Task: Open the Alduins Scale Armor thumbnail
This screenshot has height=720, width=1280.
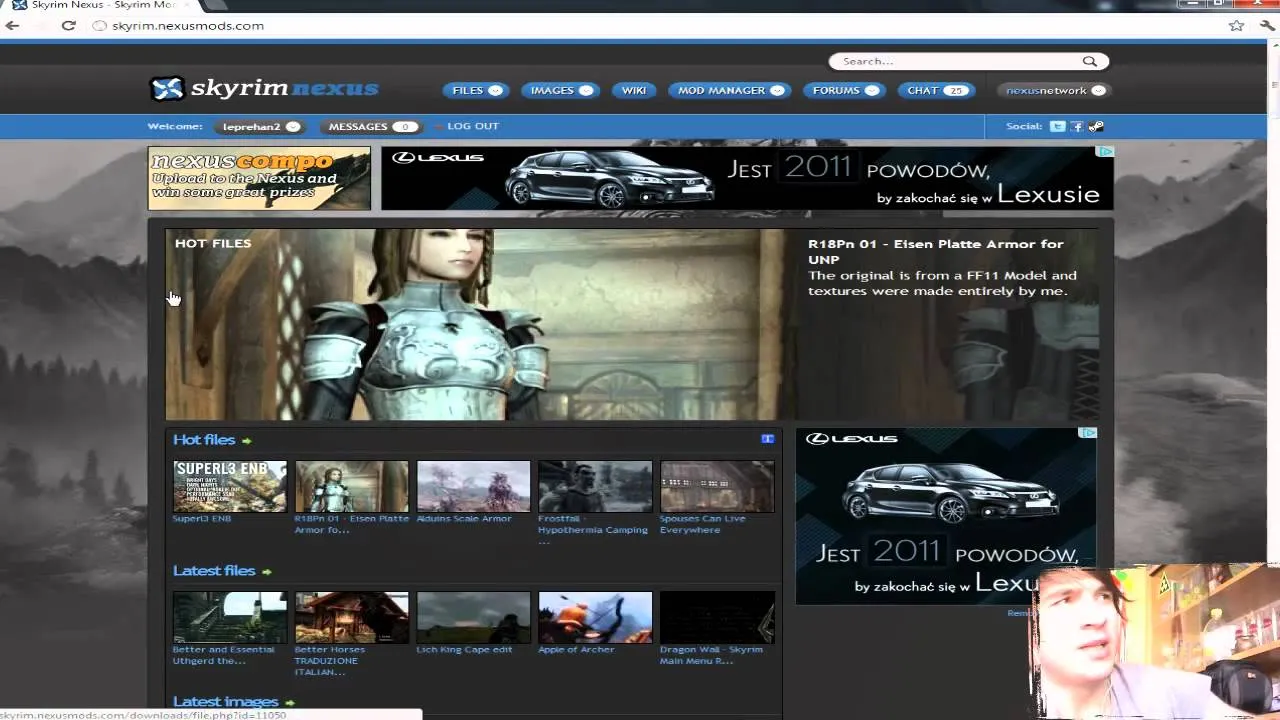Action: (x=474, y=486)
